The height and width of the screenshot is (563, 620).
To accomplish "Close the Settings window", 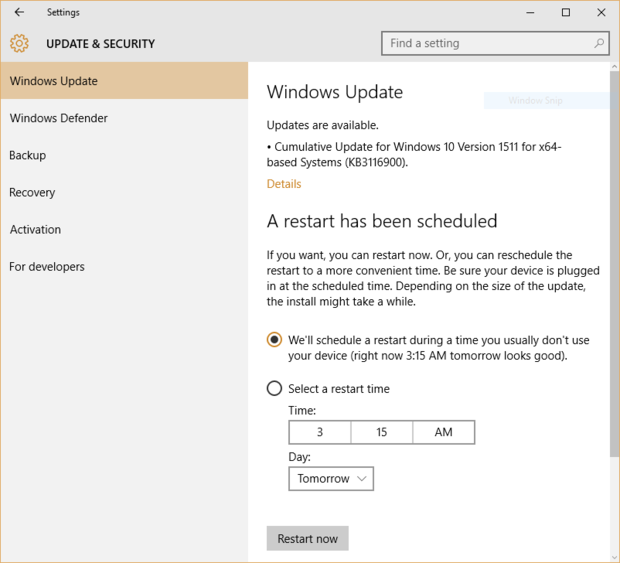I will (601, 13).
